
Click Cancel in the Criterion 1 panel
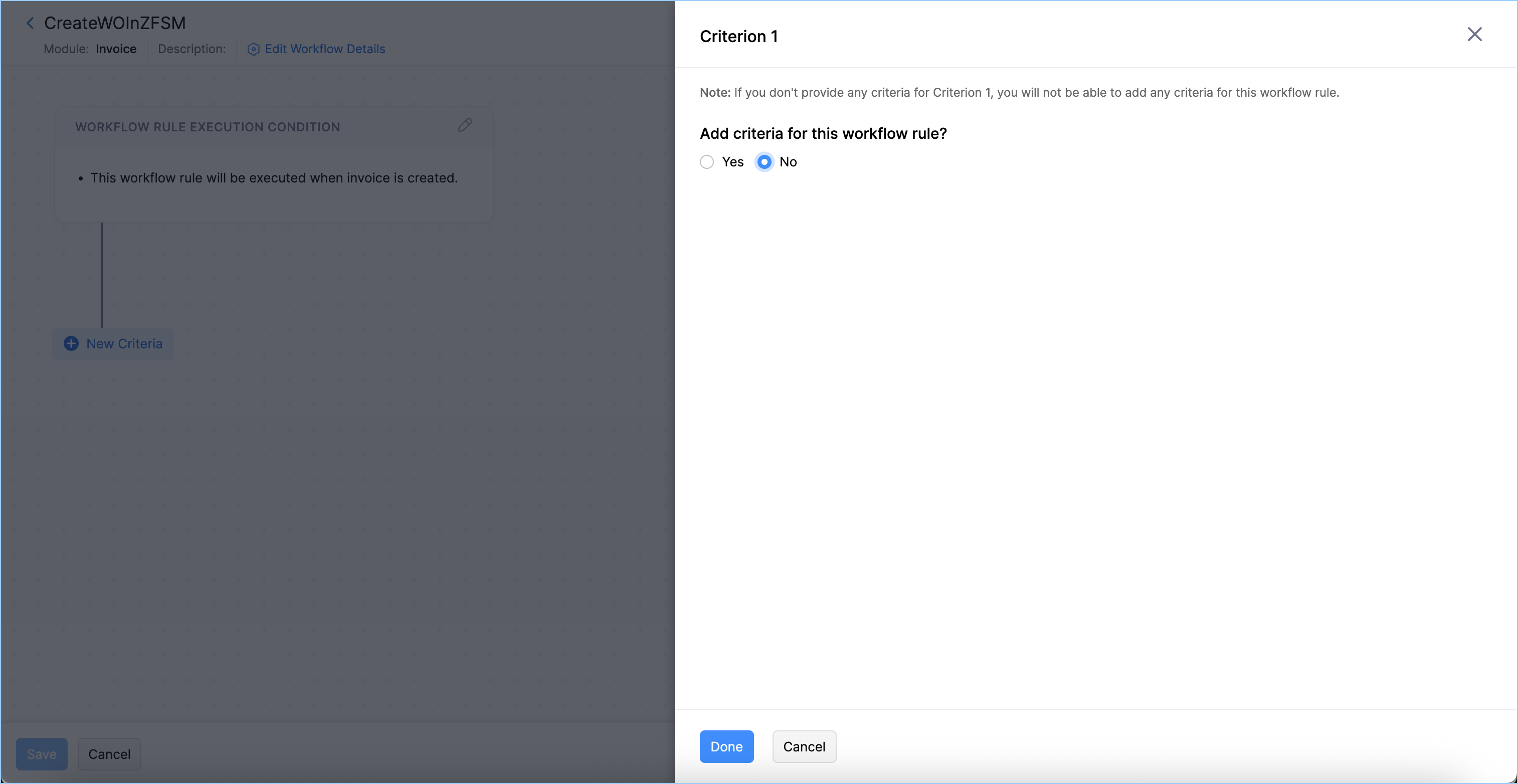tap(804, 746)
